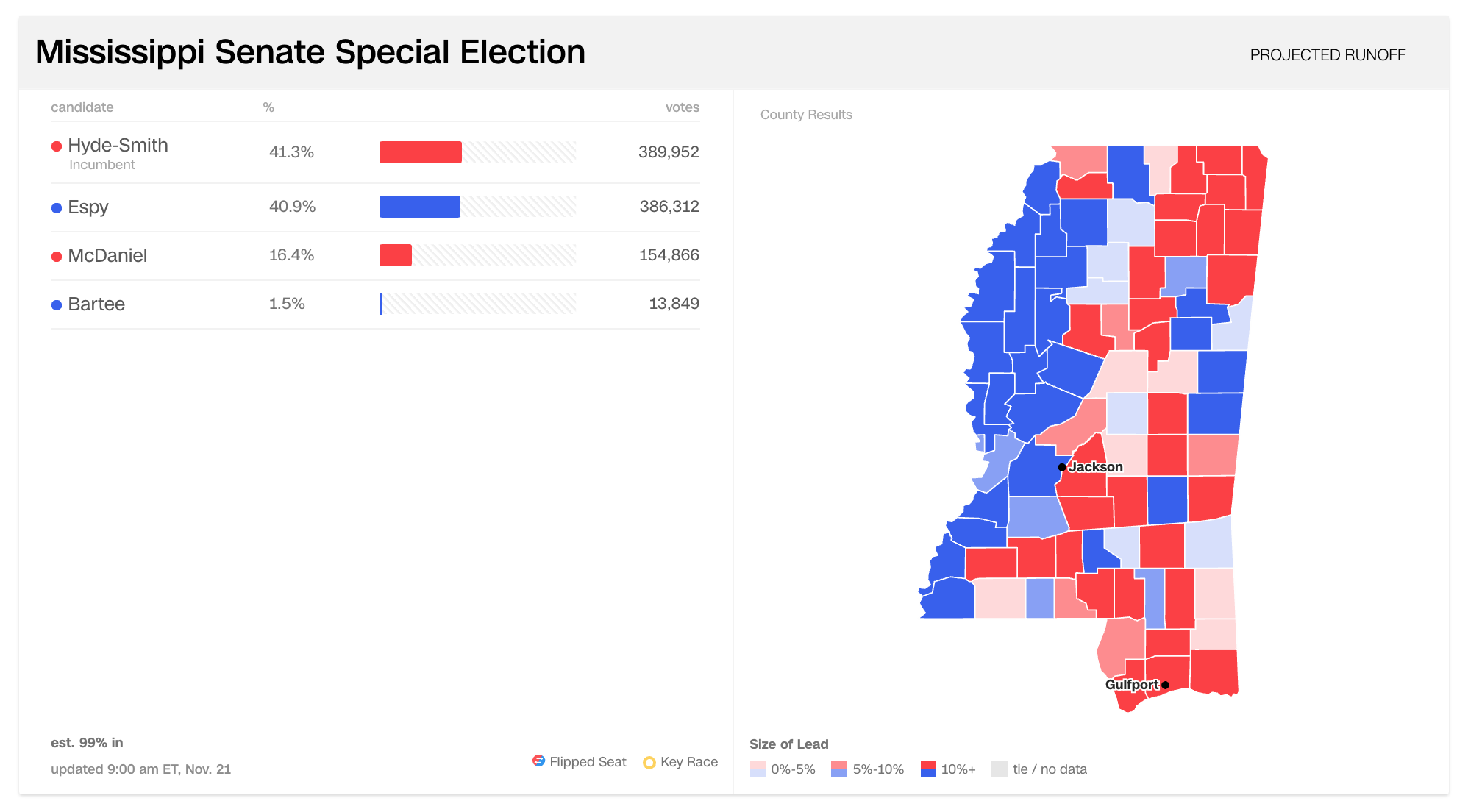The width and height of the screenshot is (1468, 812).
Task: Click the Jackson city marker on map
Action: tap(1062, 467)
